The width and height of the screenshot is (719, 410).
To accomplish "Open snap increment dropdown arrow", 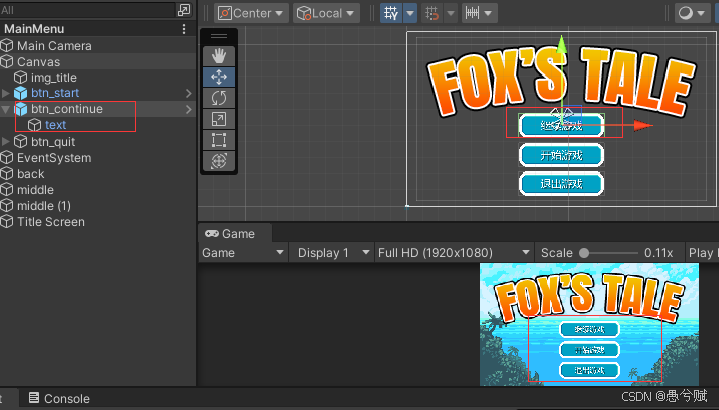I will (x=451, y=13).
